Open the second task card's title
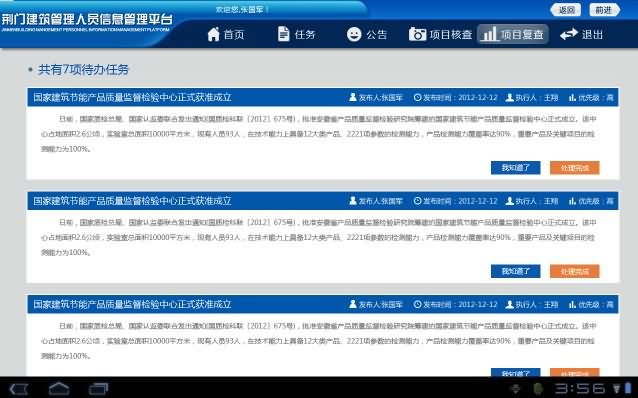 tap(132, 201)
